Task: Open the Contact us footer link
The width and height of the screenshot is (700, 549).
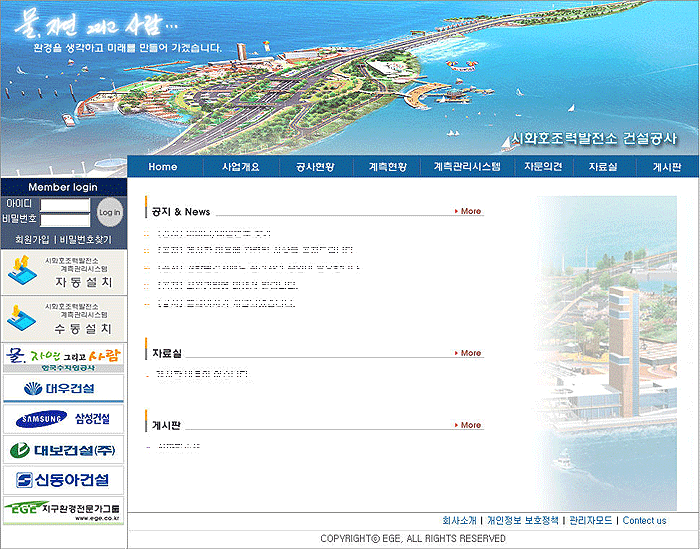Action: point(644,521)
